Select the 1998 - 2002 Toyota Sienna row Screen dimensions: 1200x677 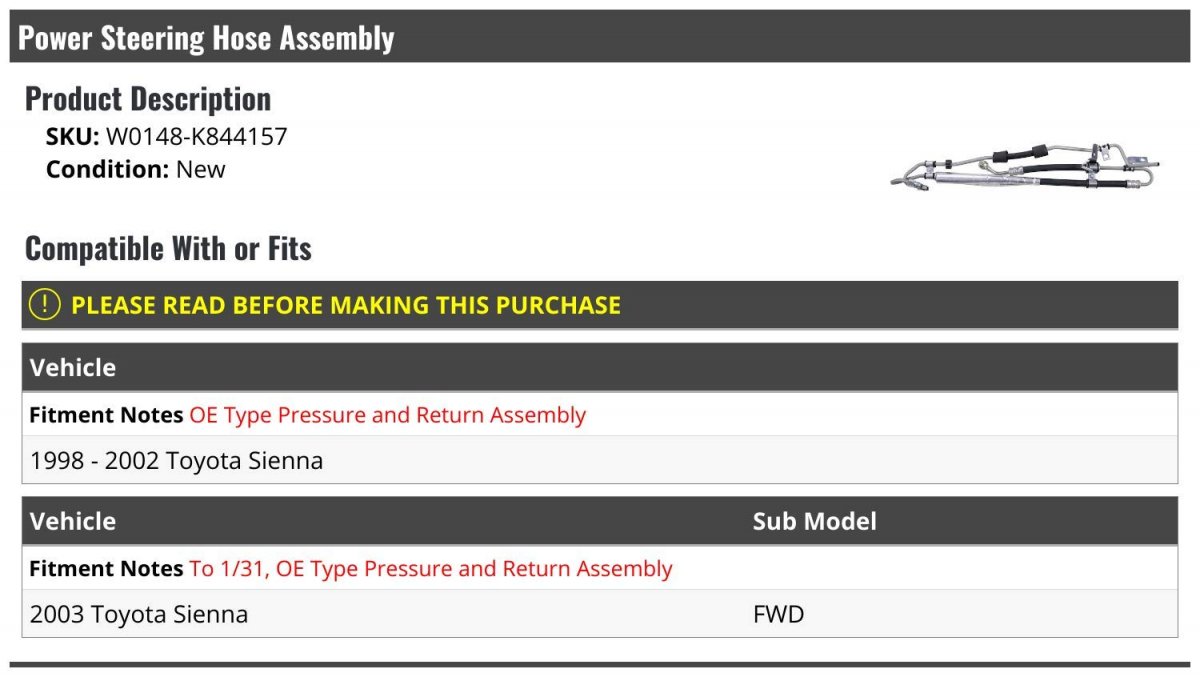coord(600,461)
